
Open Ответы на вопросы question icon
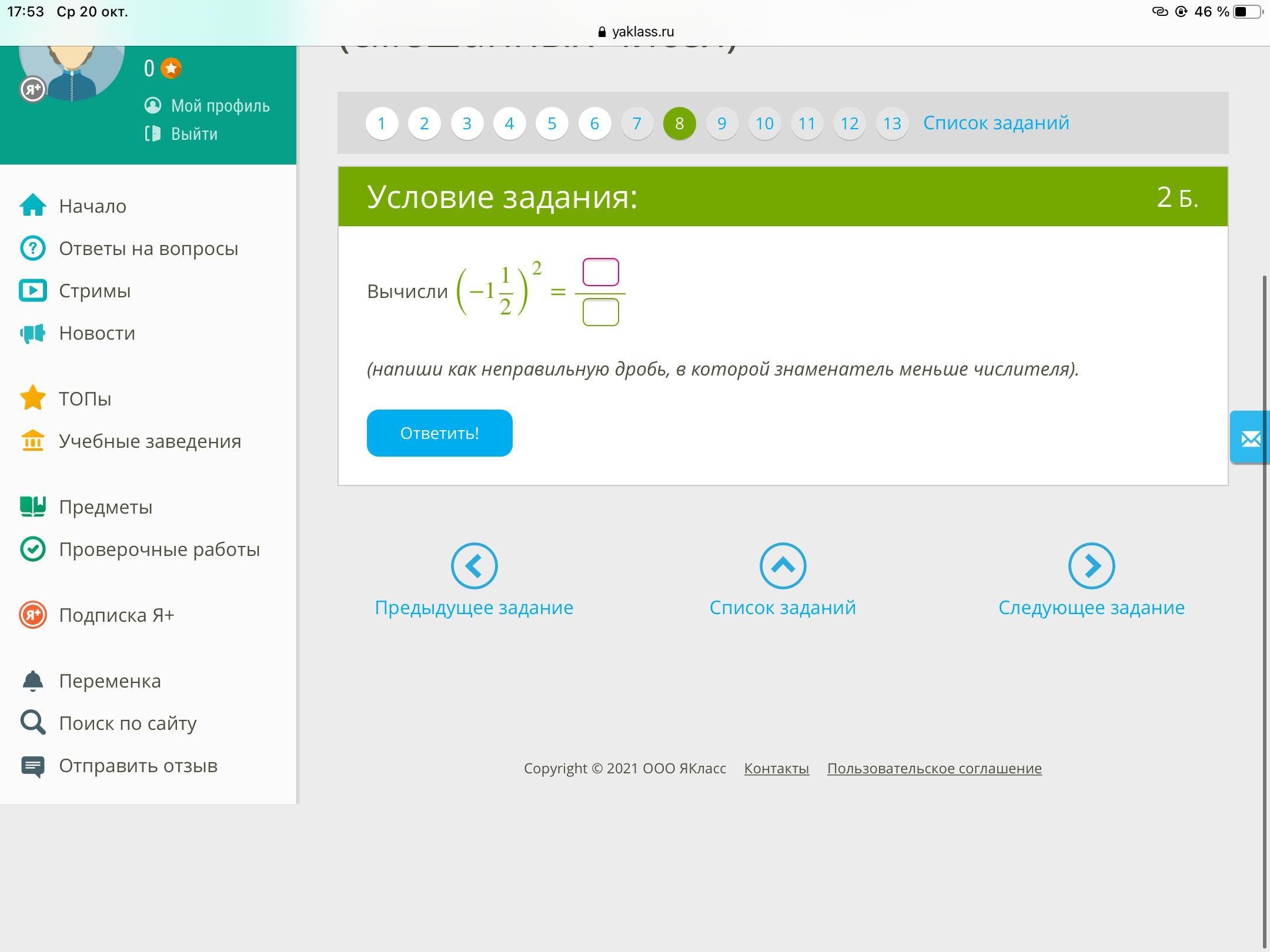[33, 248]
